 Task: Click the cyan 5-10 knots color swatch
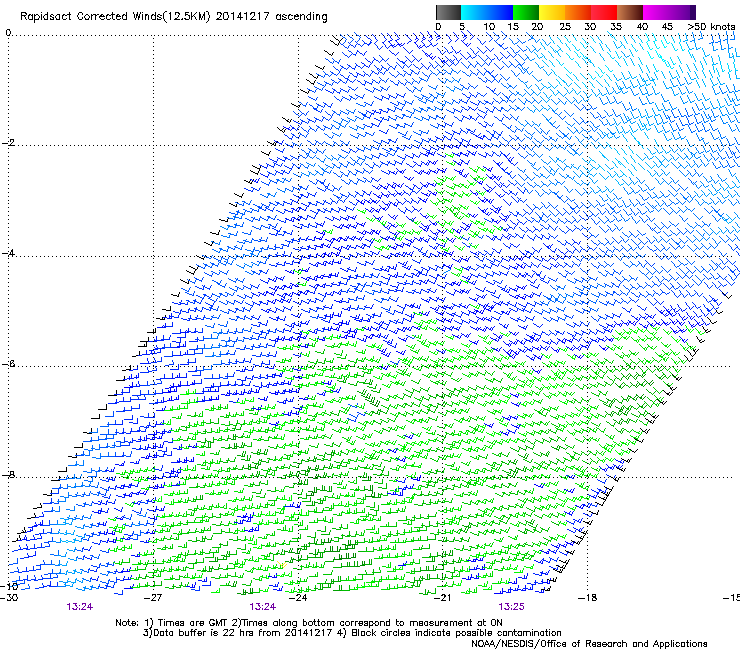coord(474,12)
